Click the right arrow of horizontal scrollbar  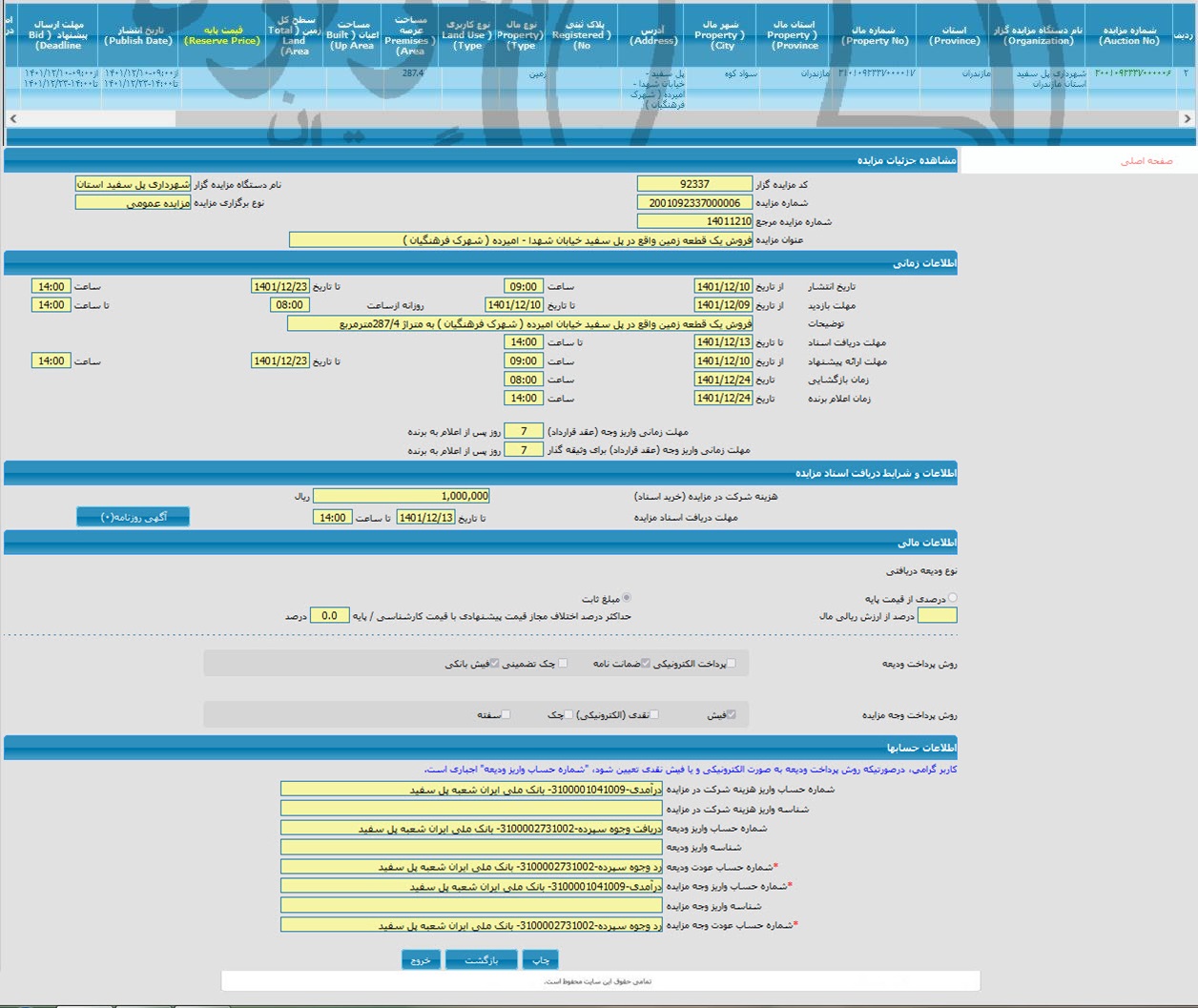click(x=1187, y=119)
